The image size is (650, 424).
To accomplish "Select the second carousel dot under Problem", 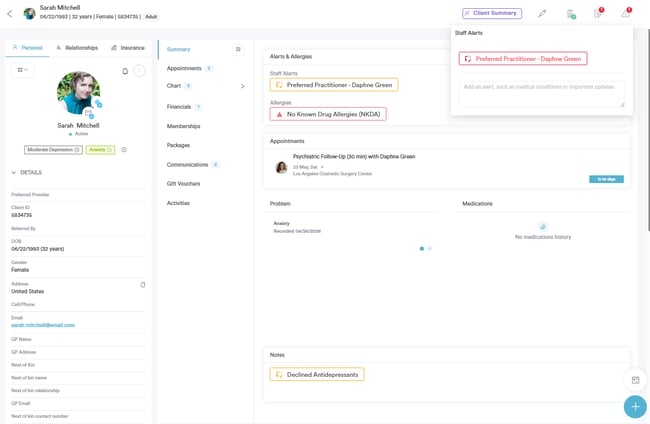I will 430,249.
